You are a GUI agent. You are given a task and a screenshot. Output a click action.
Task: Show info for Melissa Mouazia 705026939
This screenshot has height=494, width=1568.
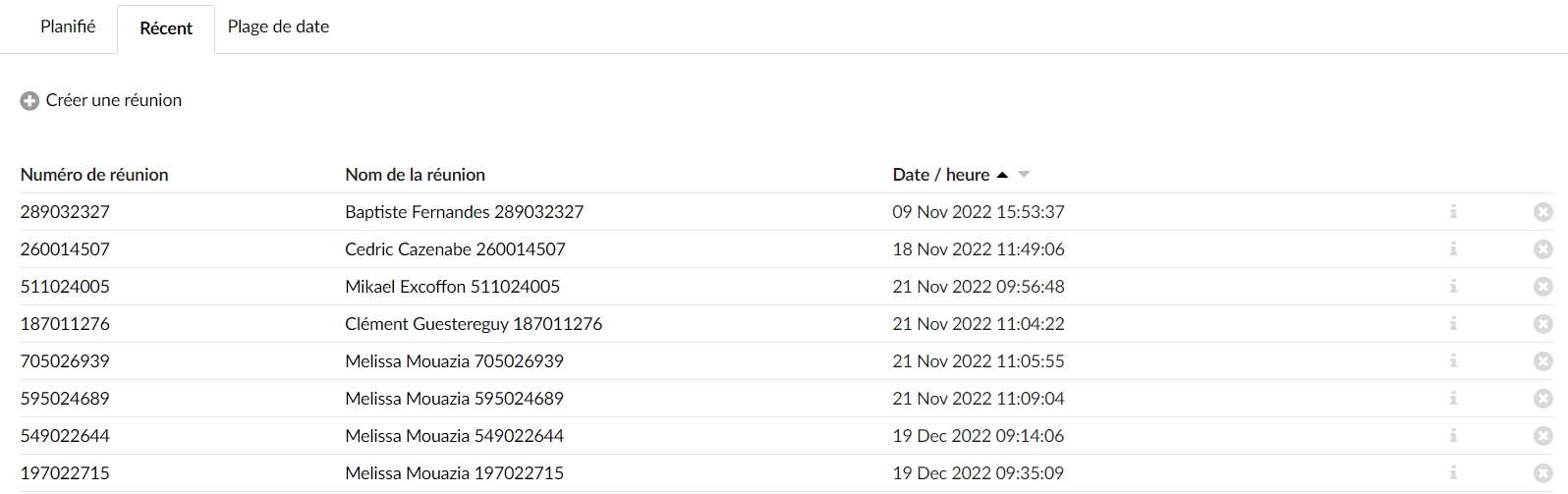(x=1453, y=360)
